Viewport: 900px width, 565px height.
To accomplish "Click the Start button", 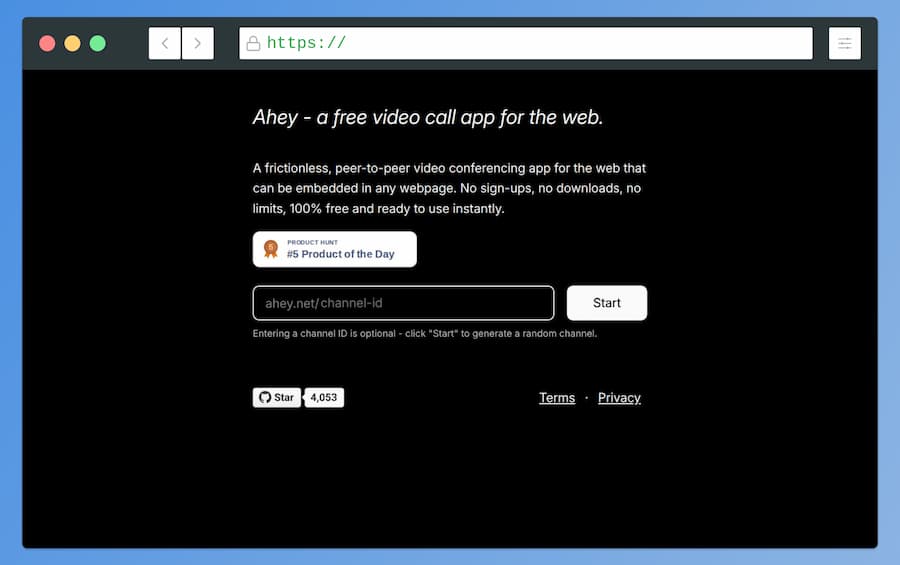I will pyautogui.click(x=607, y=303).
